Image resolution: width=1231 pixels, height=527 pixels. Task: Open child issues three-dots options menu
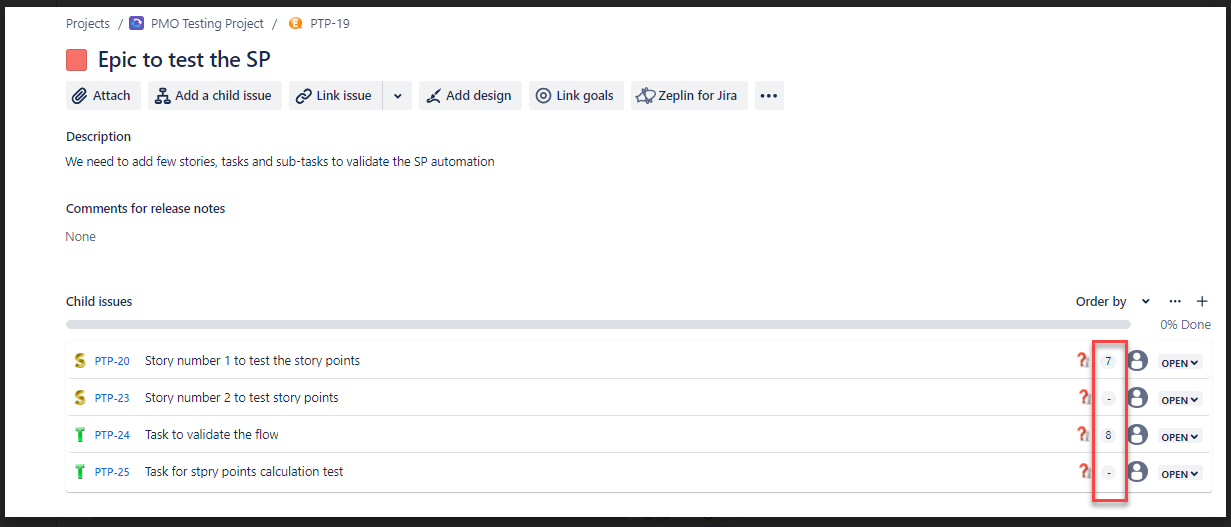(x=1175, y=301)
